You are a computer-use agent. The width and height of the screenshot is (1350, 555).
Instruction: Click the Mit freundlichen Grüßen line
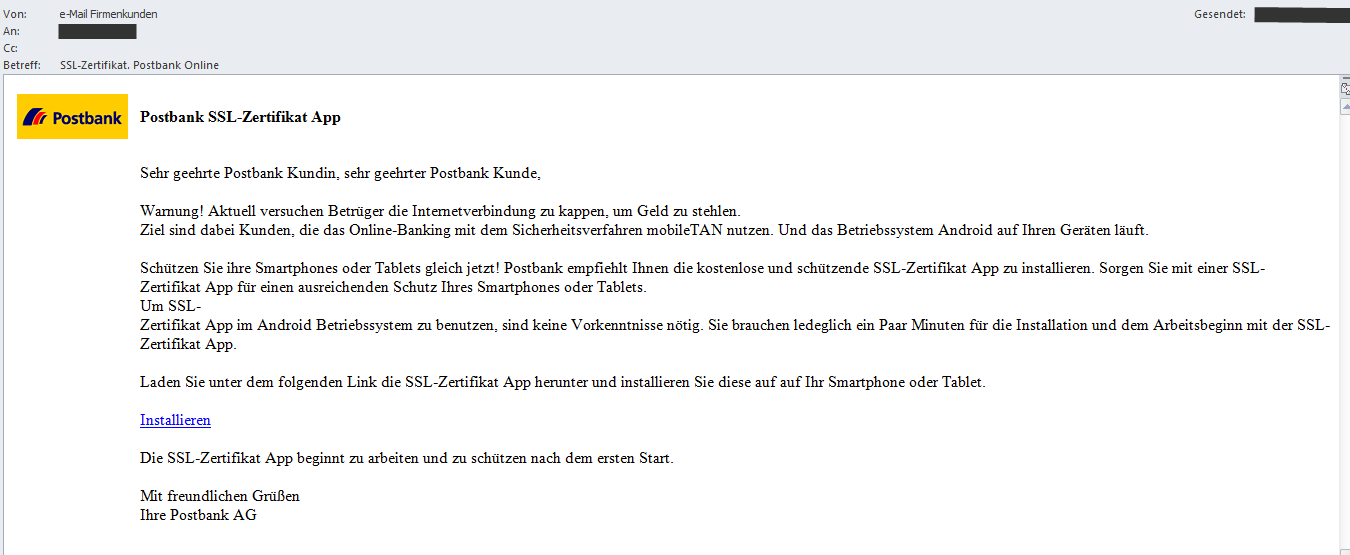click(220, 496)
